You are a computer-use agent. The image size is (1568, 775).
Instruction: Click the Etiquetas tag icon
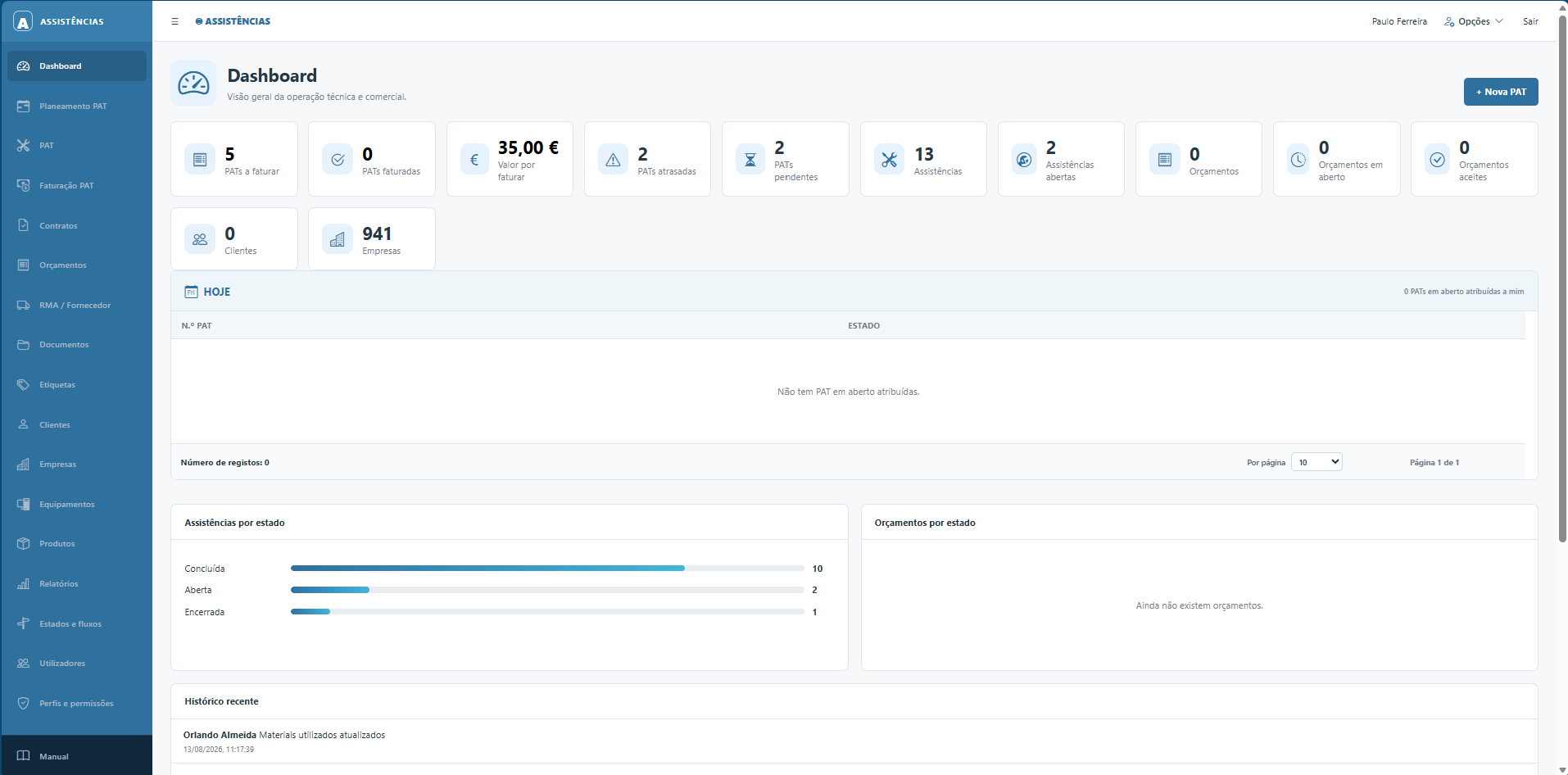click(23, 385)
